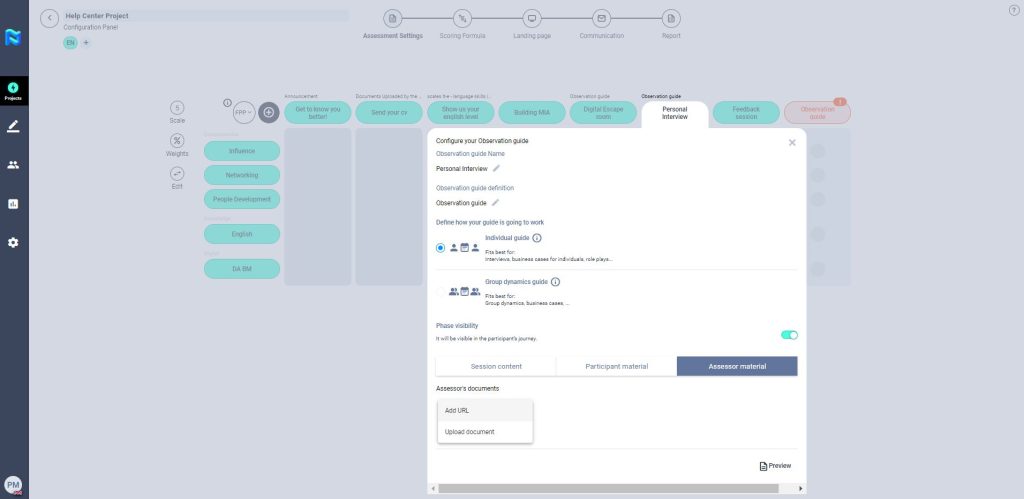The height and width of the screenshot is (499, 1024).
Task: Switch to the Participant material tab
Action: (616, 366)
